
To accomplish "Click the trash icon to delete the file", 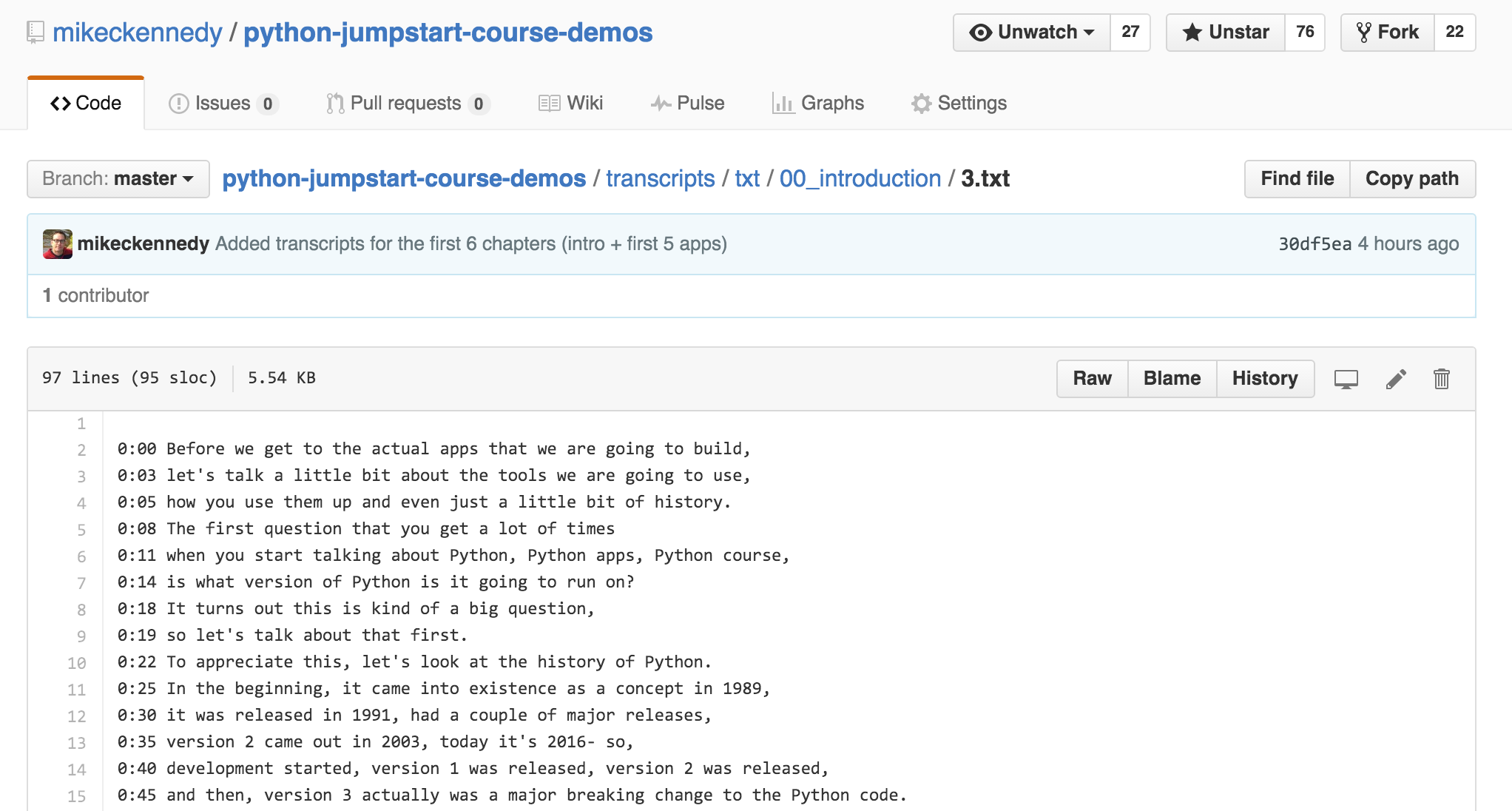I will pyautogui.click(x=1442, y=378).
